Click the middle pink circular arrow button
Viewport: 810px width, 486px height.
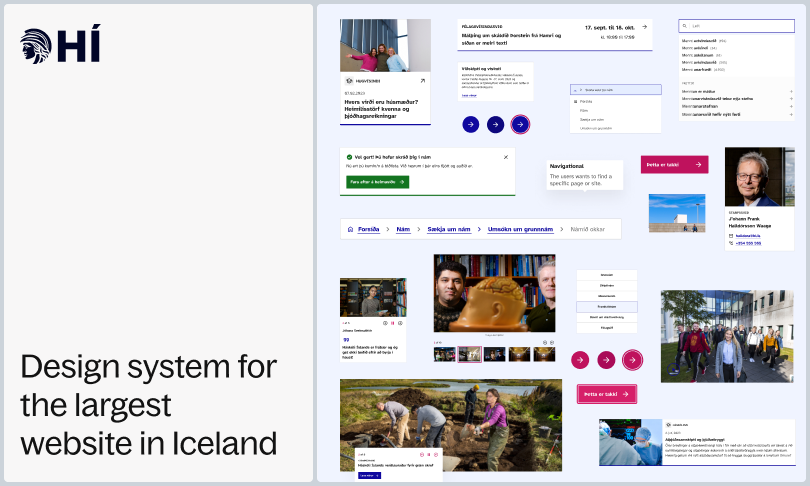(x=606, y=360)
